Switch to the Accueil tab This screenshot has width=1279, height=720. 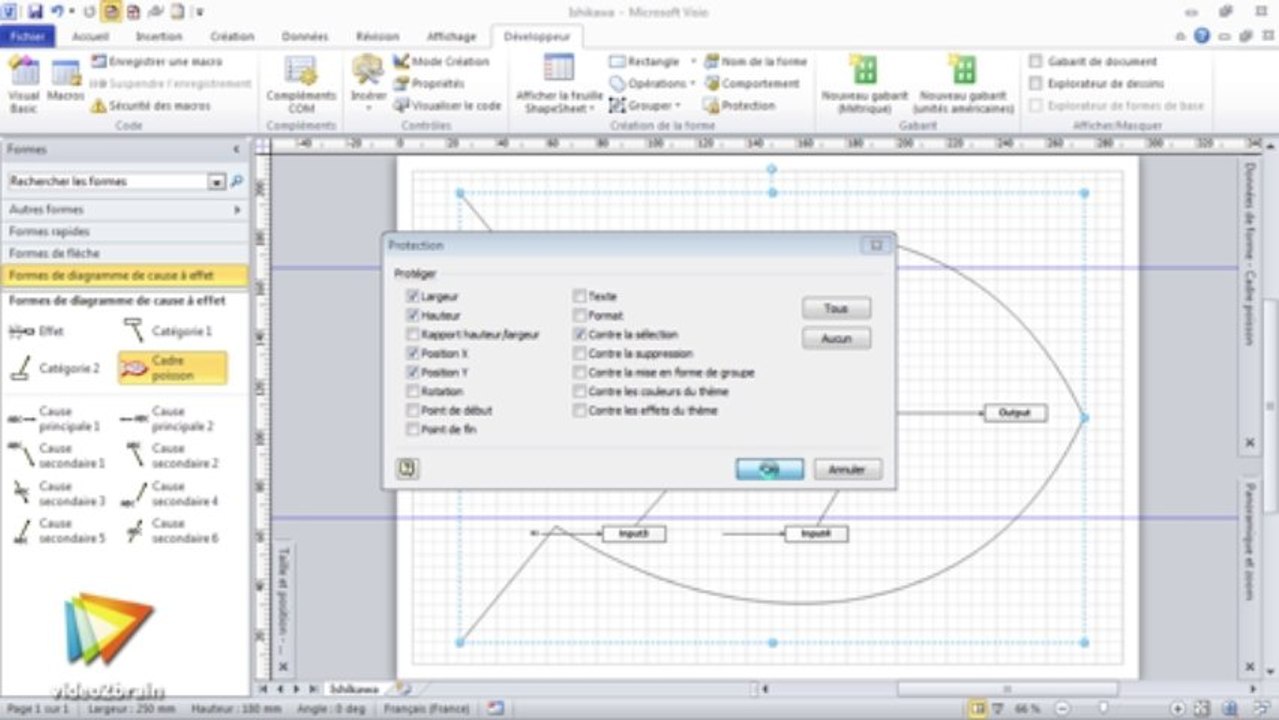pos(90,36)
